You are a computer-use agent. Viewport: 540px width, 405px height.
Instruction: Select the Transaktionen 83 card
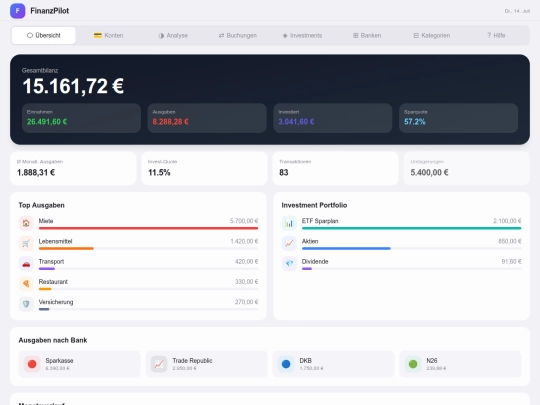pyautogui.click(x=335, y=168)
